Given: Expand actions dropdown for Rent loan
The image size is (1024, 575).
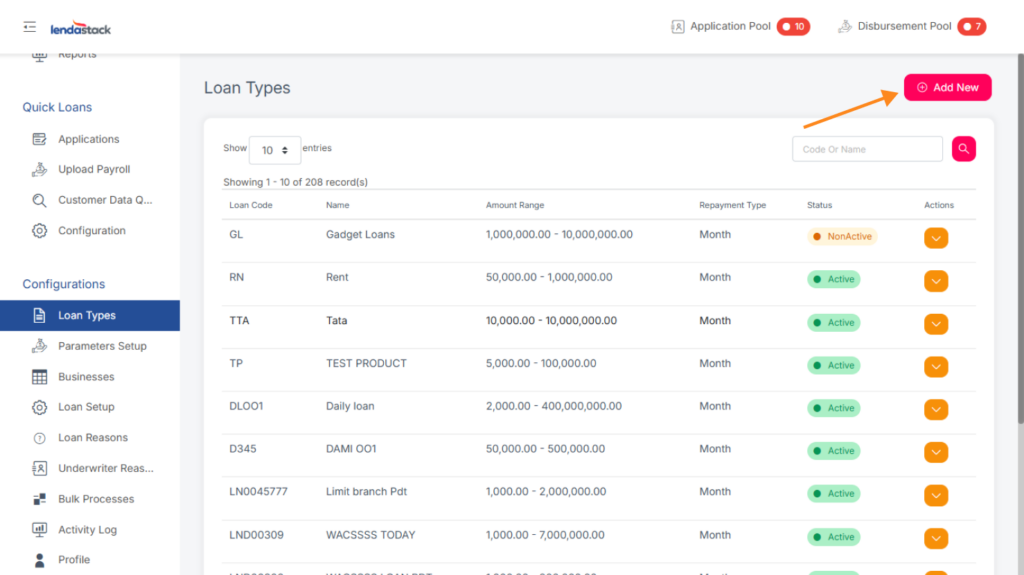Looking at the screenshot, I should click(x=936, y=281).
